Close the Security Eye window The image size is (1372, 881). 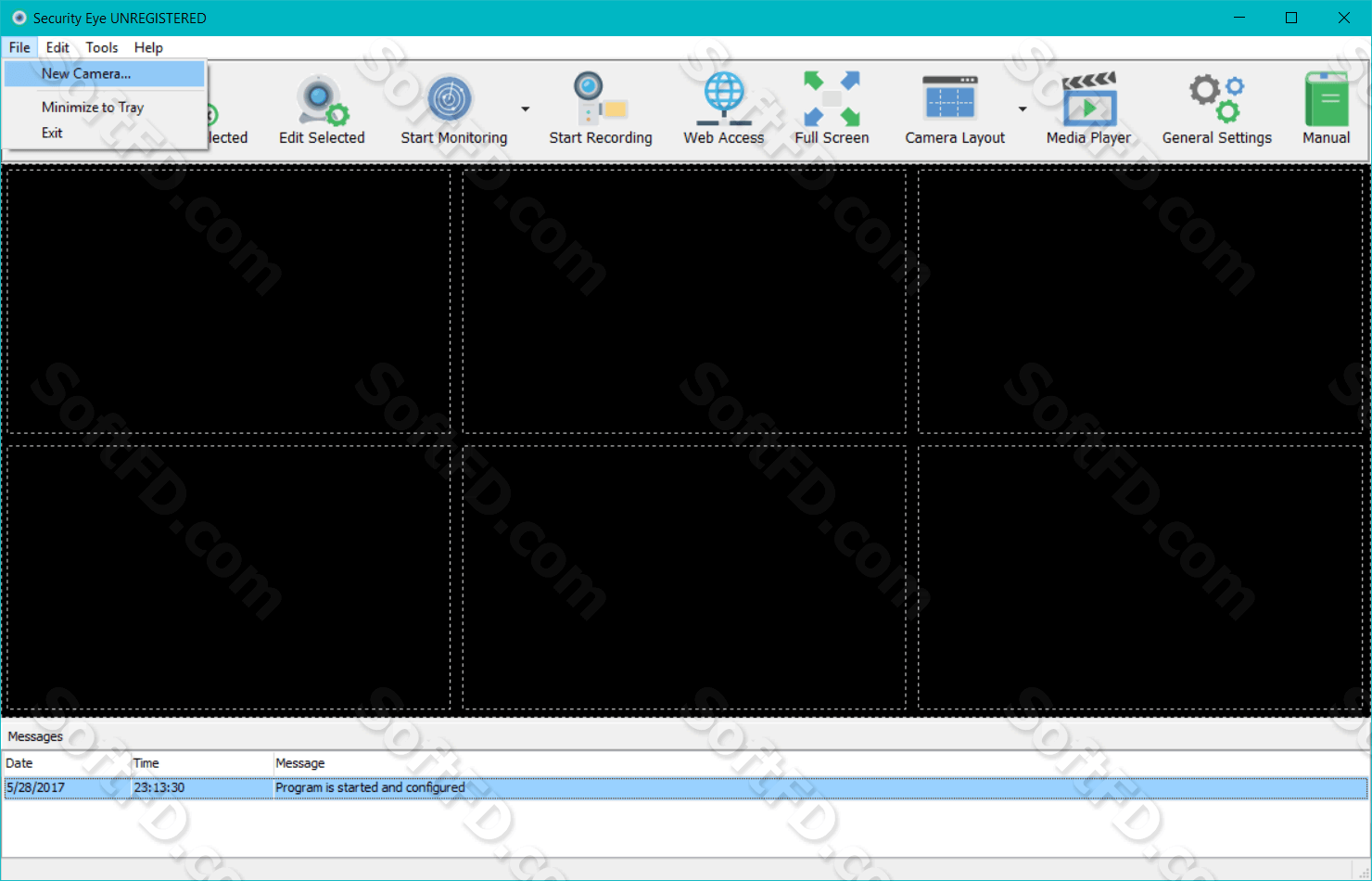point(1344,18)
